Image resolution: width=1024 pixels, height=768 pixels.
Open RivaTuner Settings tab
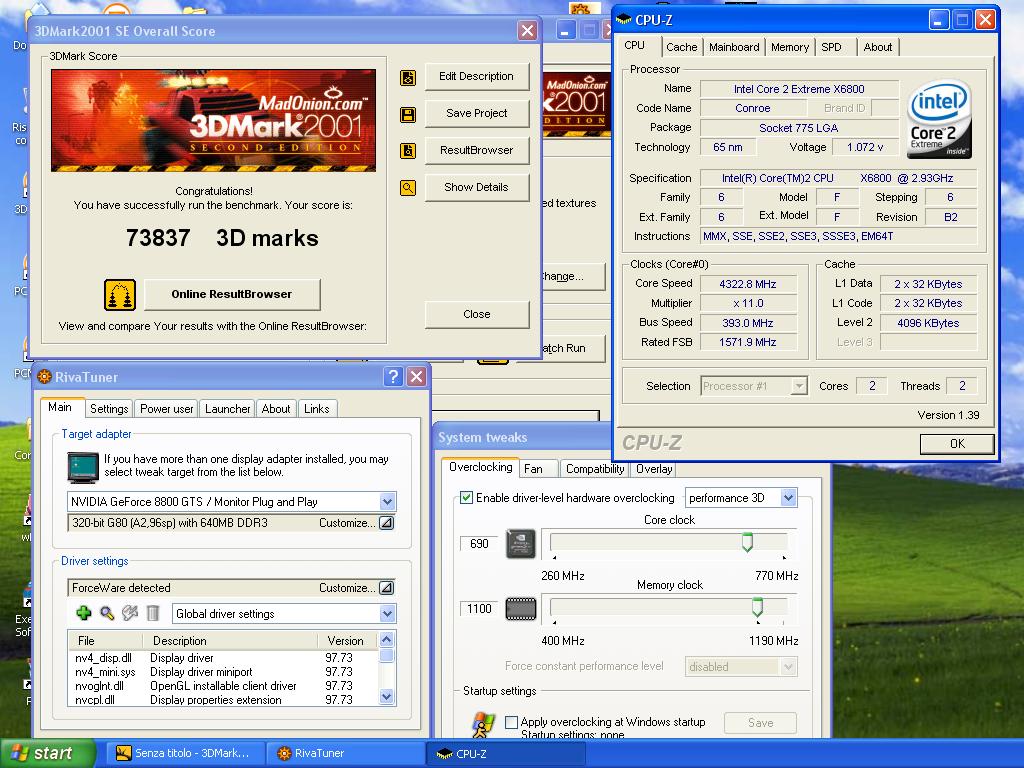pos(109,409)
